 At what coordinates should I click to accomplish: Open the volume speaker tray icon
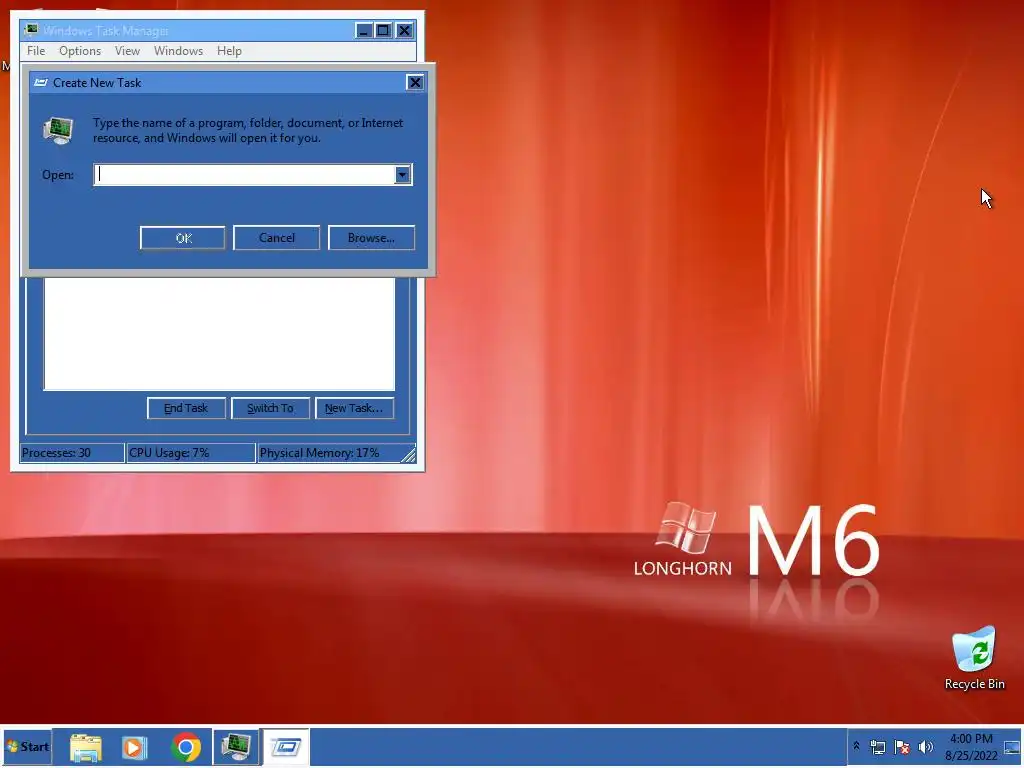click(925, 747)
